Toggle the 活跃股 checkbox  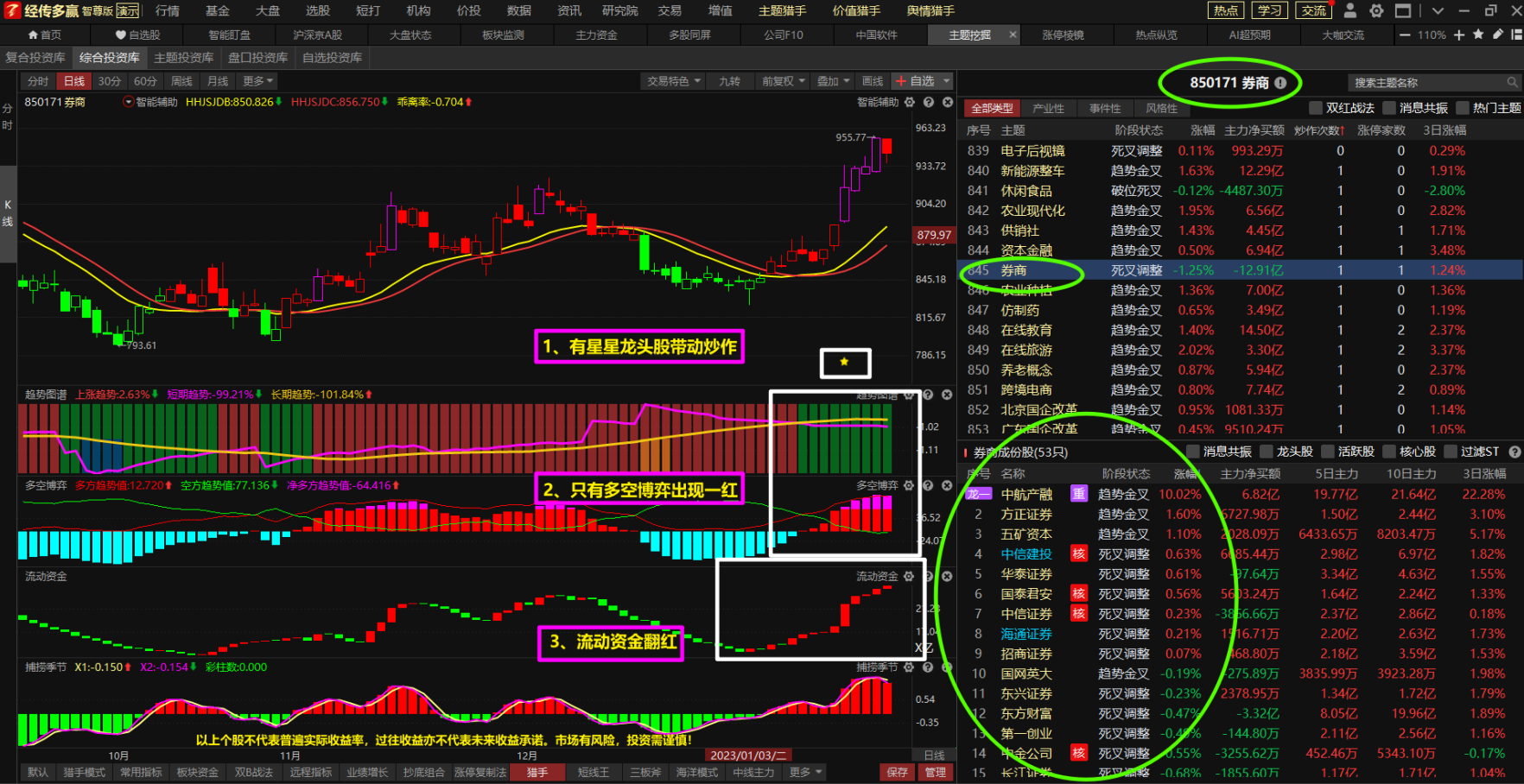tap(1328, 452)
